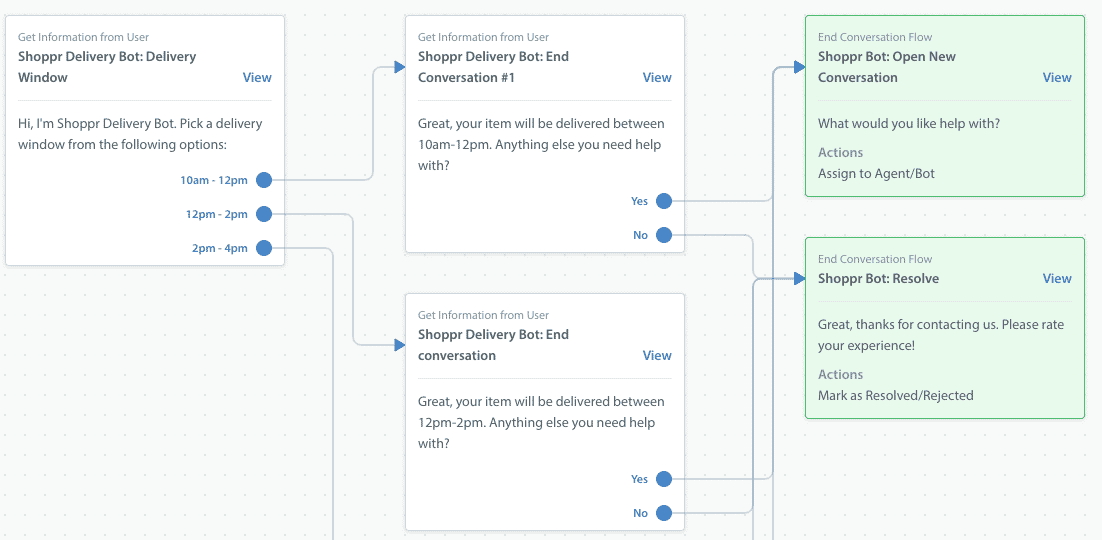Click the 2pm - 4pm connector dot
1102x540 pixels.
264,248
